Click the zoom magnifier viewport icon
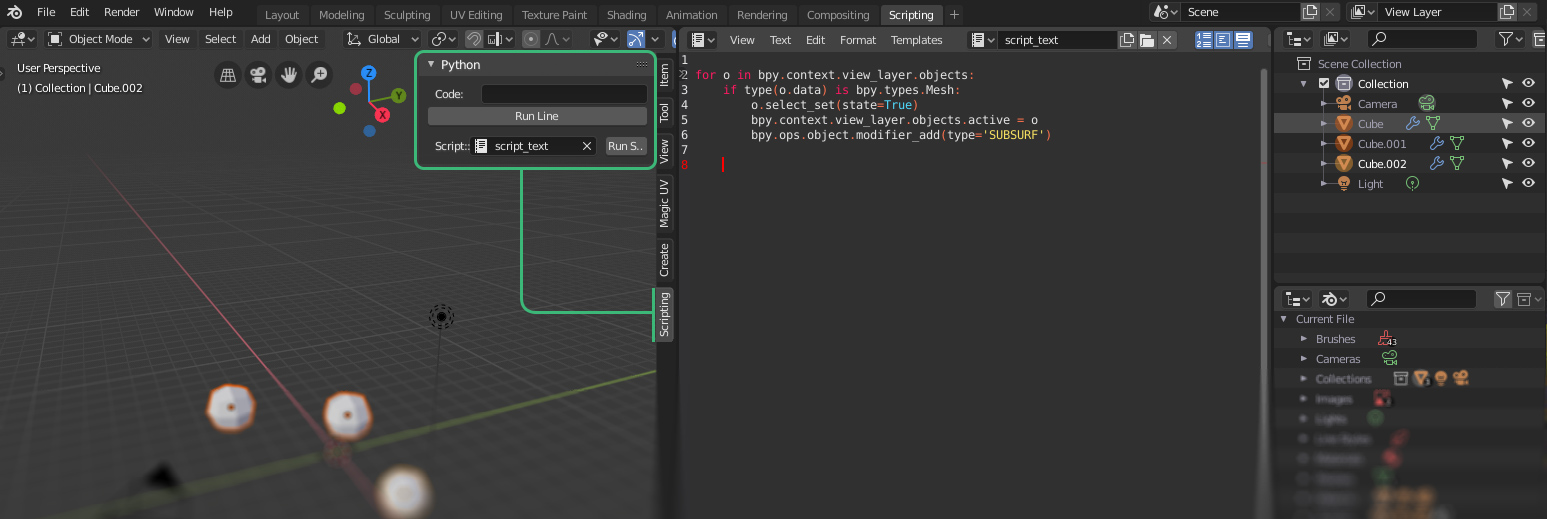Viewport: 1547px width, 519px height. pyautogui.click(x=319, y=75)
